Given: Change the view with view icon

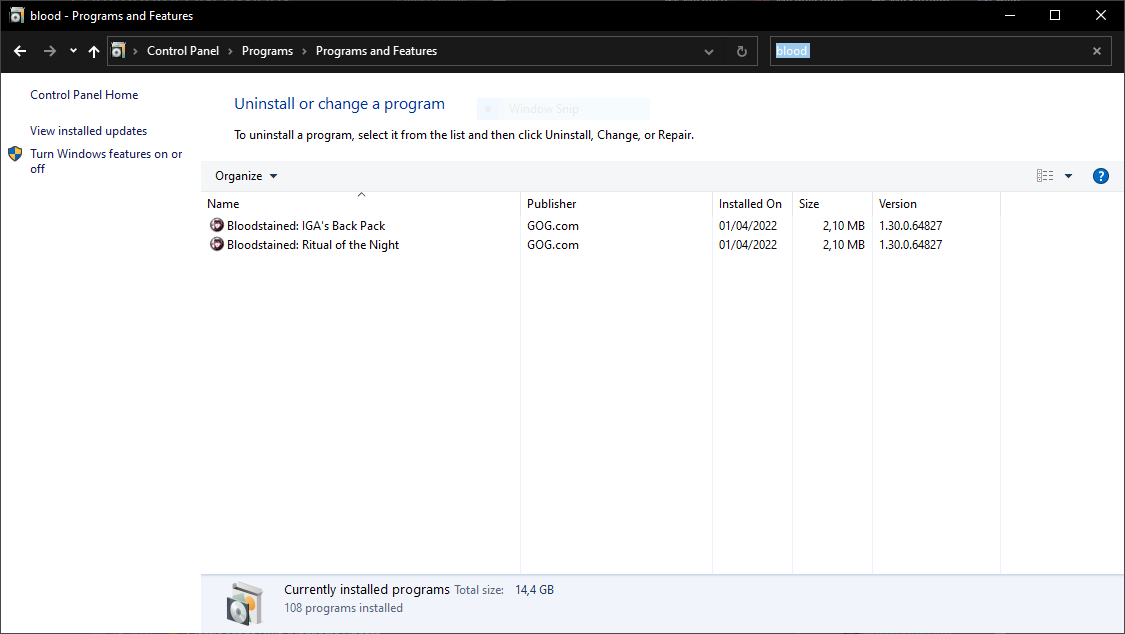Looking at the screenshot, I should [x=1045, y=176].
